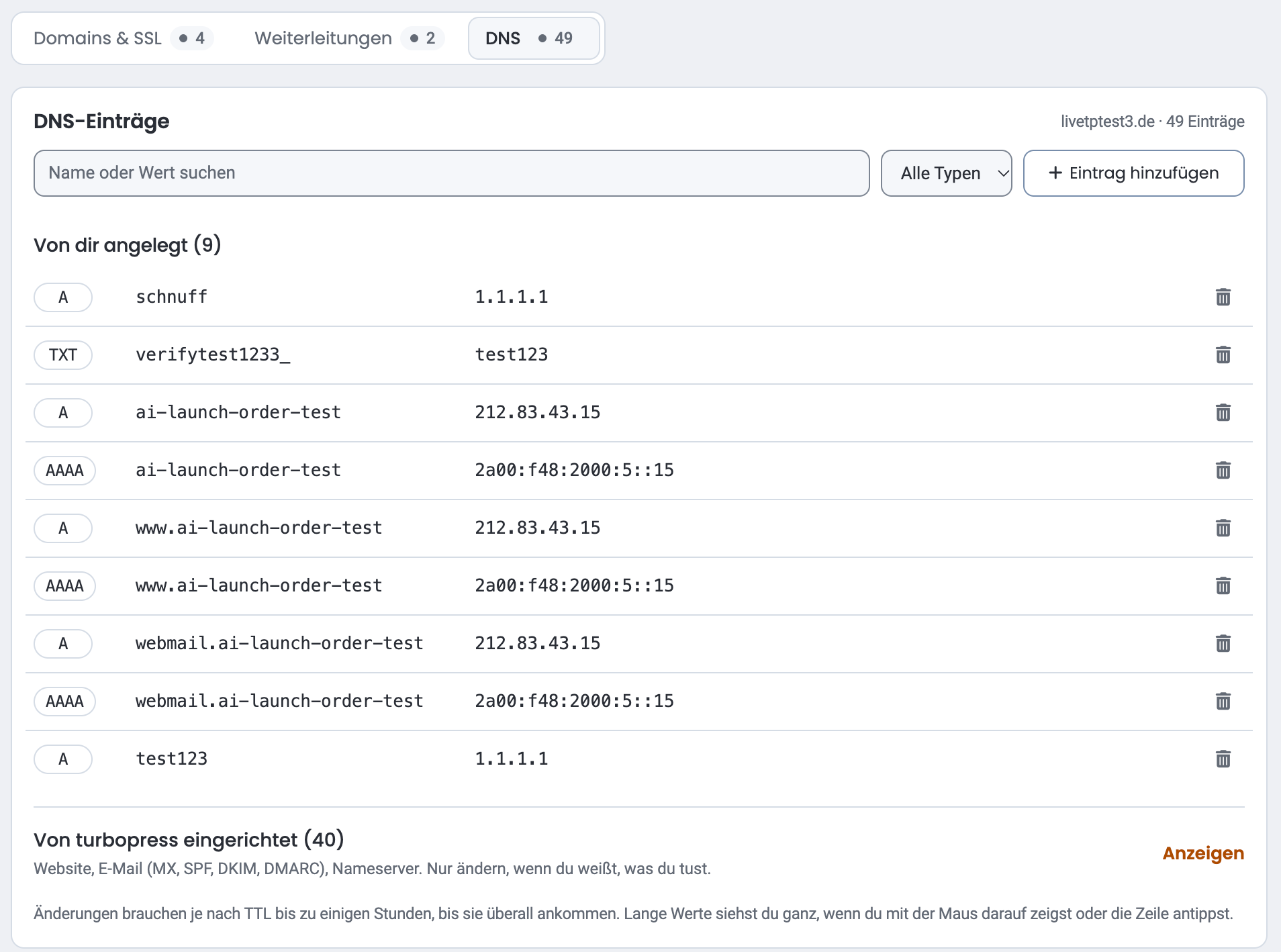Remove the webmail.ai-launch-order-test AAAA record

[1222, 701]
